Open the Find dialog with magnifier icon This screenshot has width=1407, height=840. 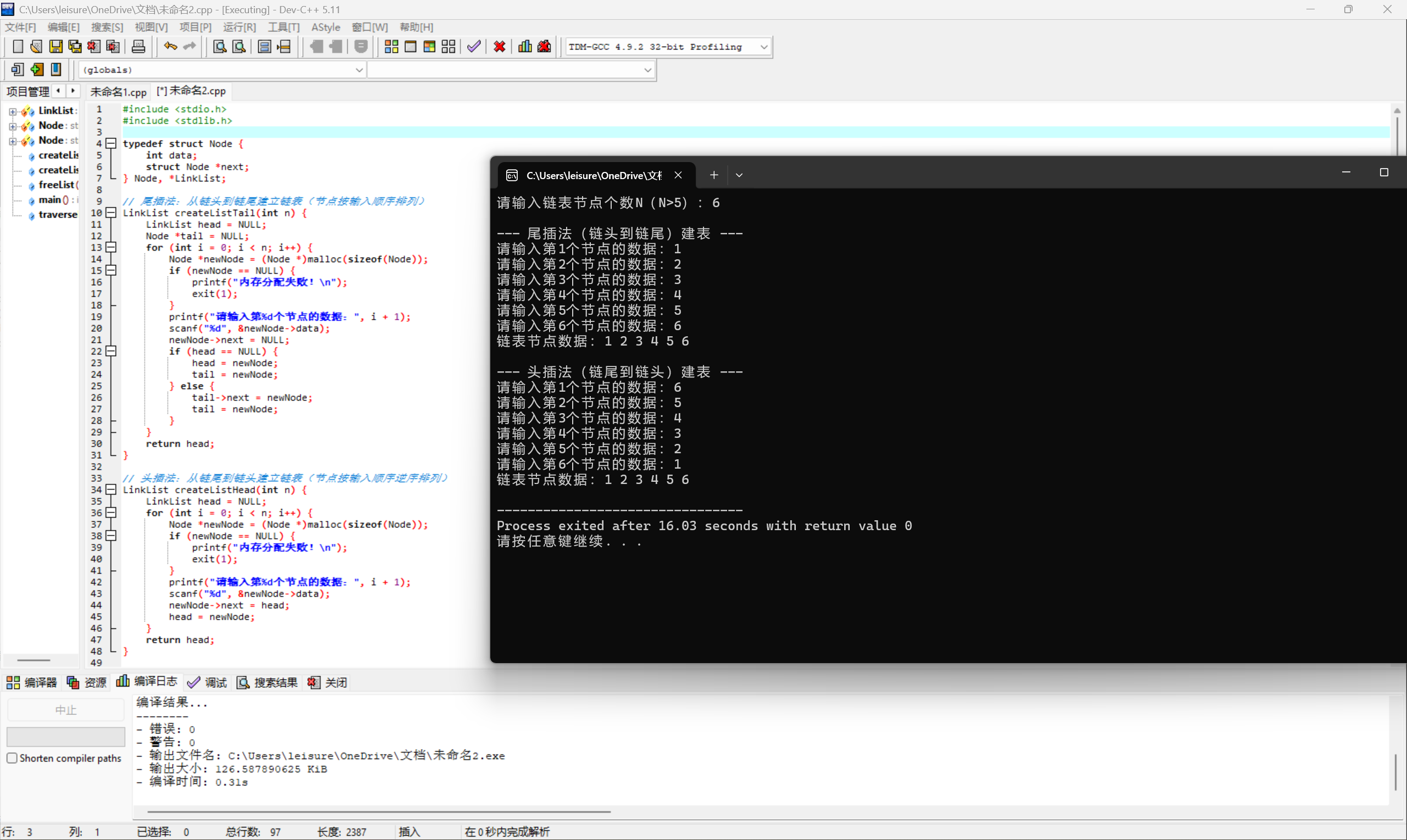coord(219,46)
